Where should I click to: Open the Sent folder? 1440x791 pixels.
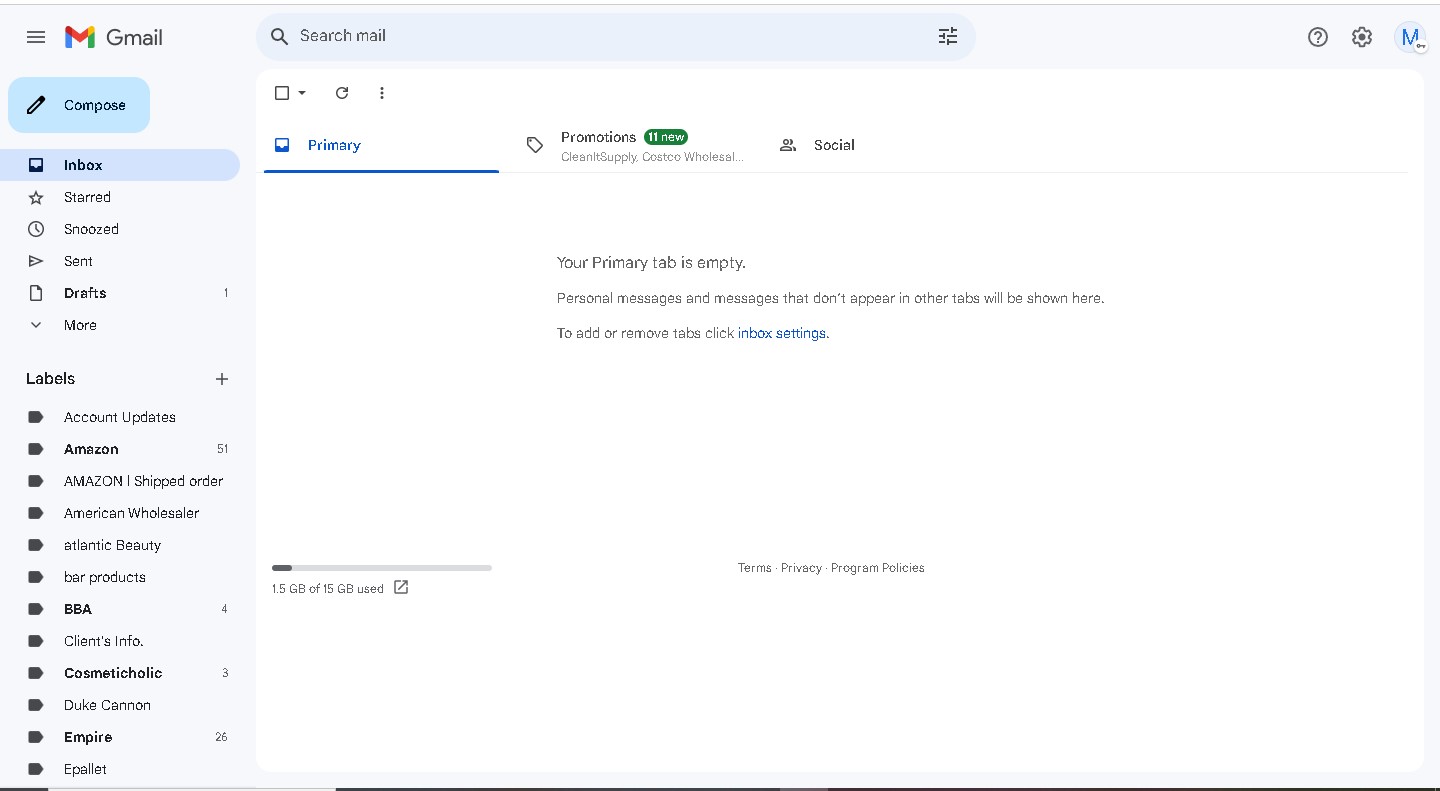[120, 261]
